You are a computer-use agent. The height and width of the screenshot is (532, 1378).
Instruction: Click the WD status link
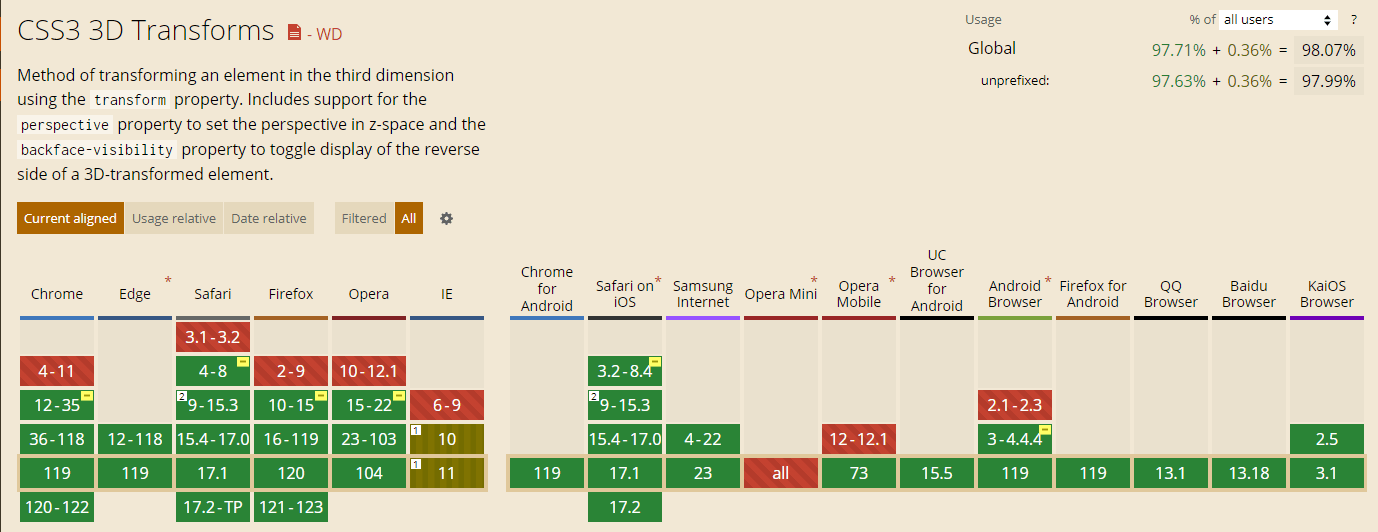pos(329,34)
